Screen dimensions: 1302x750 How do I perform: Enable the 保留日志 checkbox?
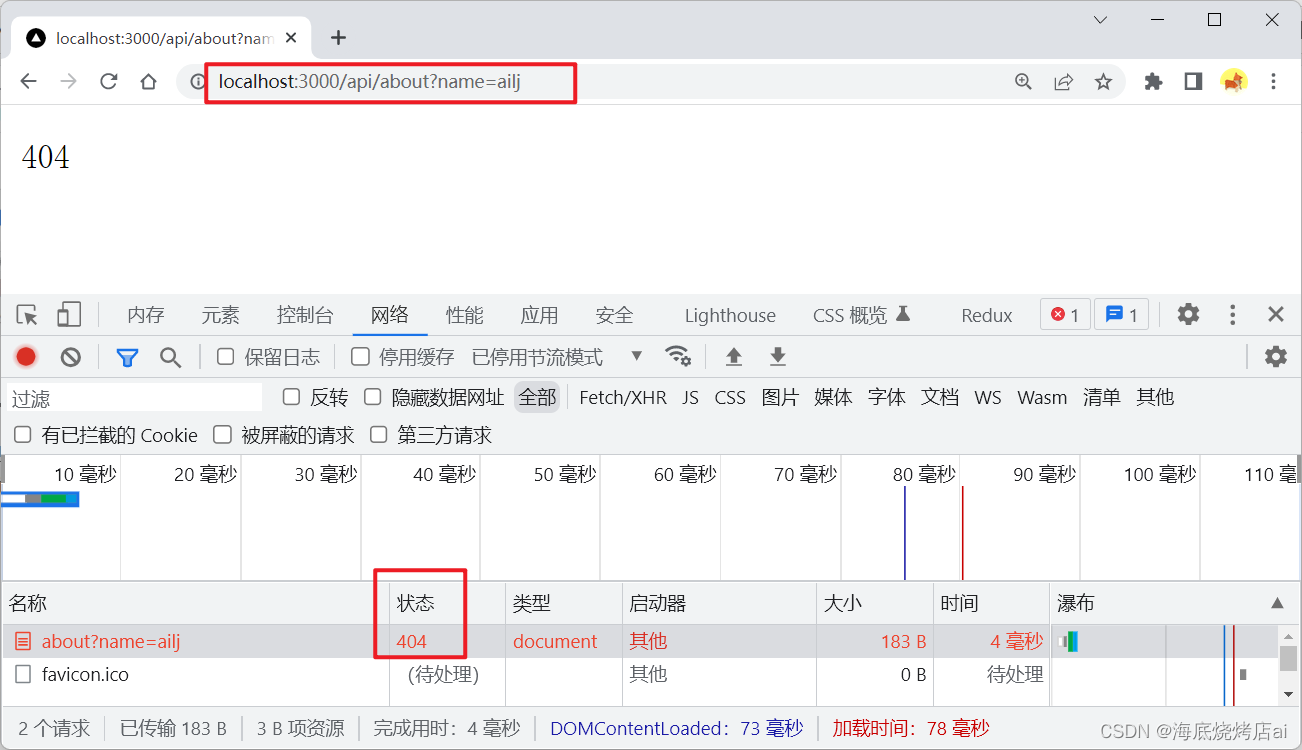226,357
